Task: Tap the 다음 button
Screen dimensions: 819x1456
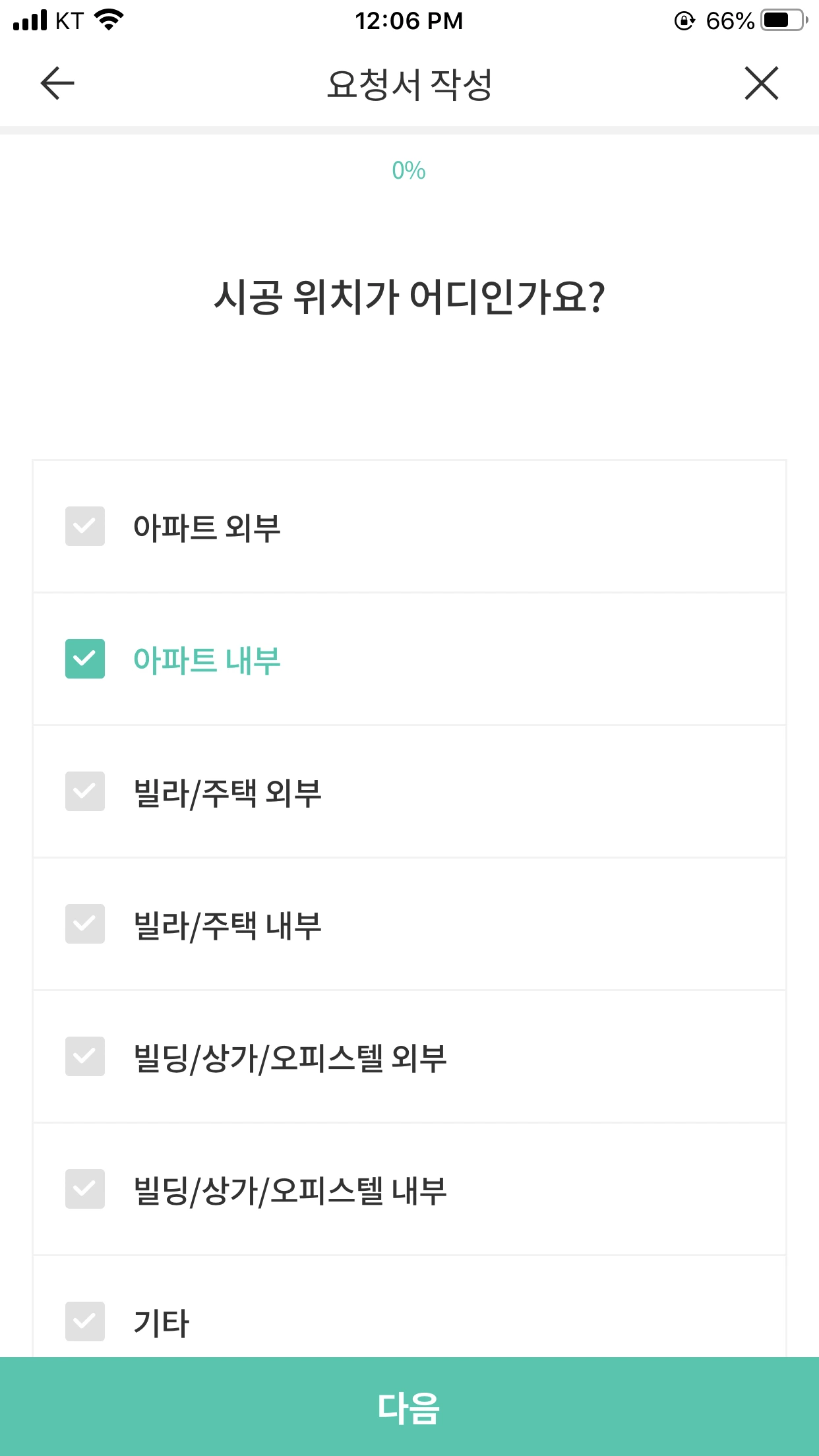Action: 409,1407
